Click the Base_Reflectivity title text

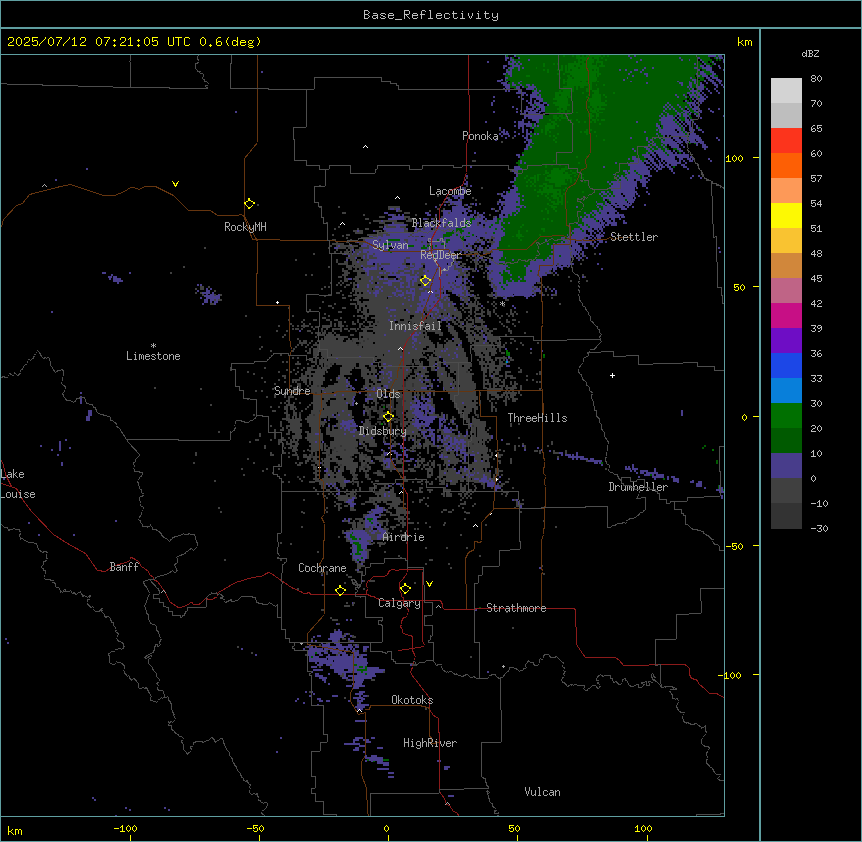(x=431, y=15)
